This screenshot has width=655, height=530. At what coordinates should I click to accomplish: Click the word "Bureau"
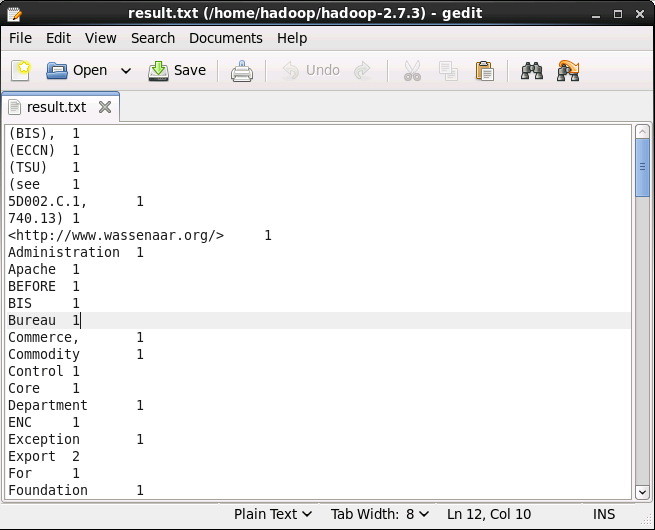[32, 320]
